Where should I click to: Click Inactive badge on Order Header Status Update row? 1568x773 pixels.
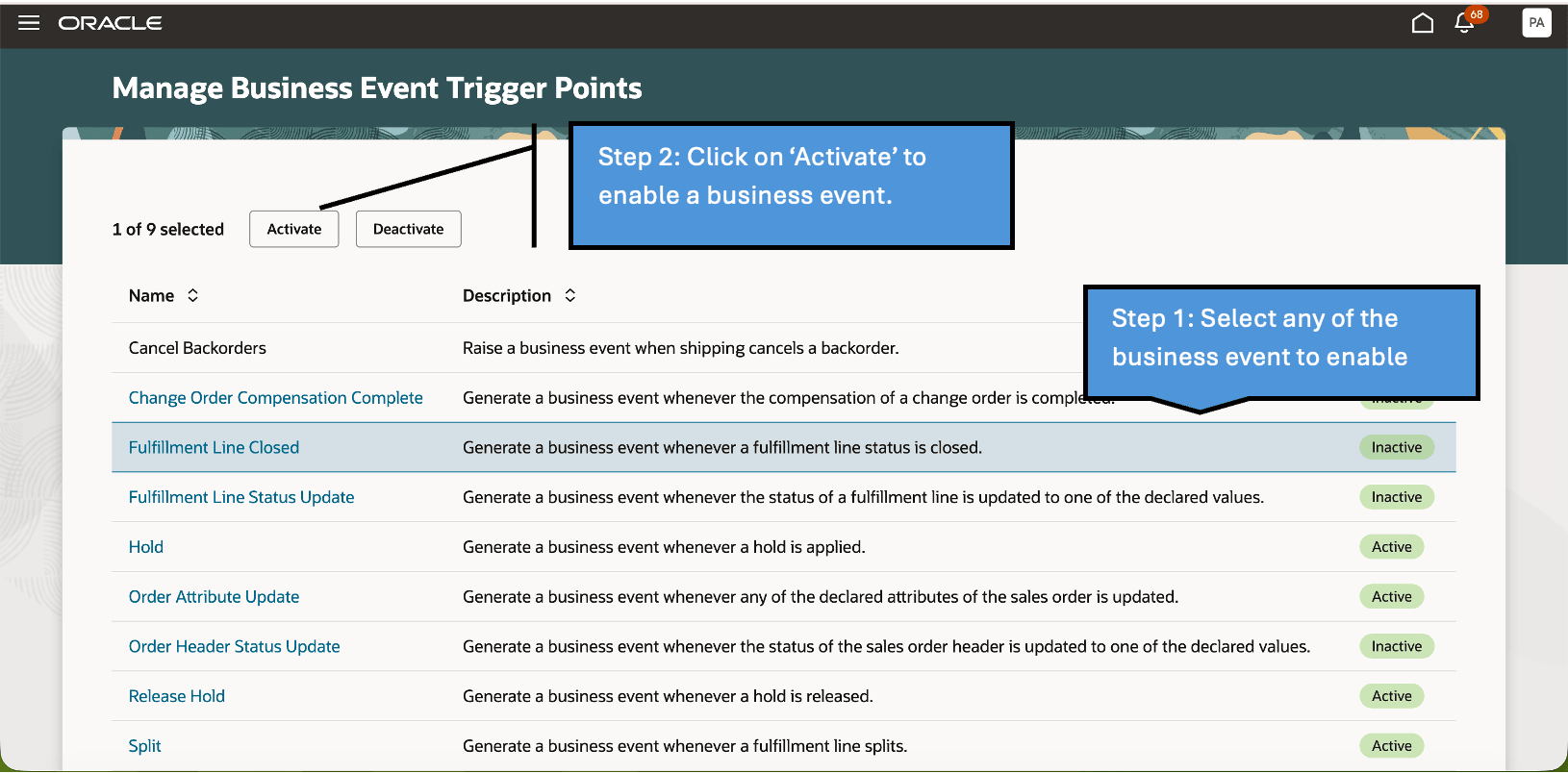click(x=1397, y=647)
